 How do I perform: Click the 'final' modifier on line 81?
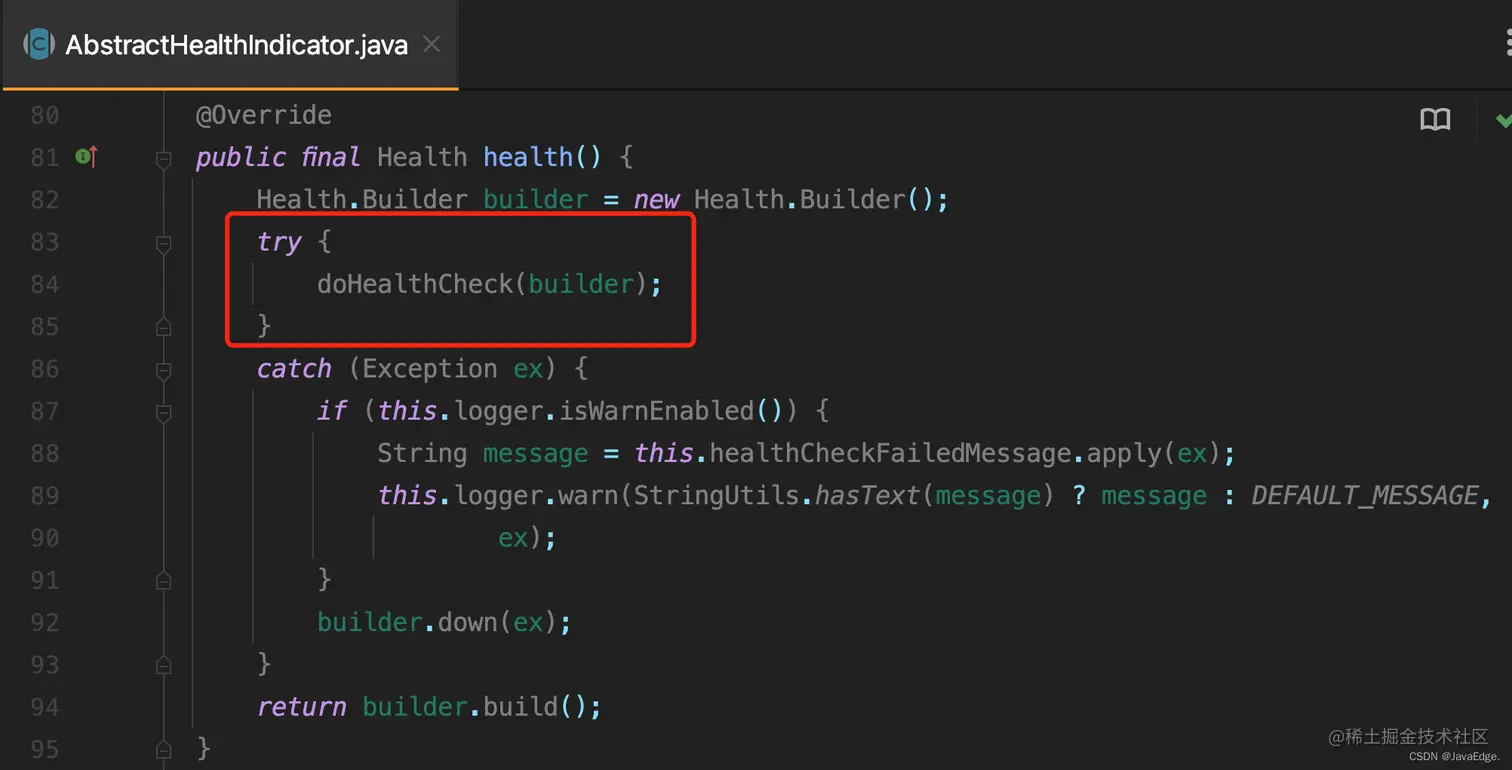click(331, 157)
